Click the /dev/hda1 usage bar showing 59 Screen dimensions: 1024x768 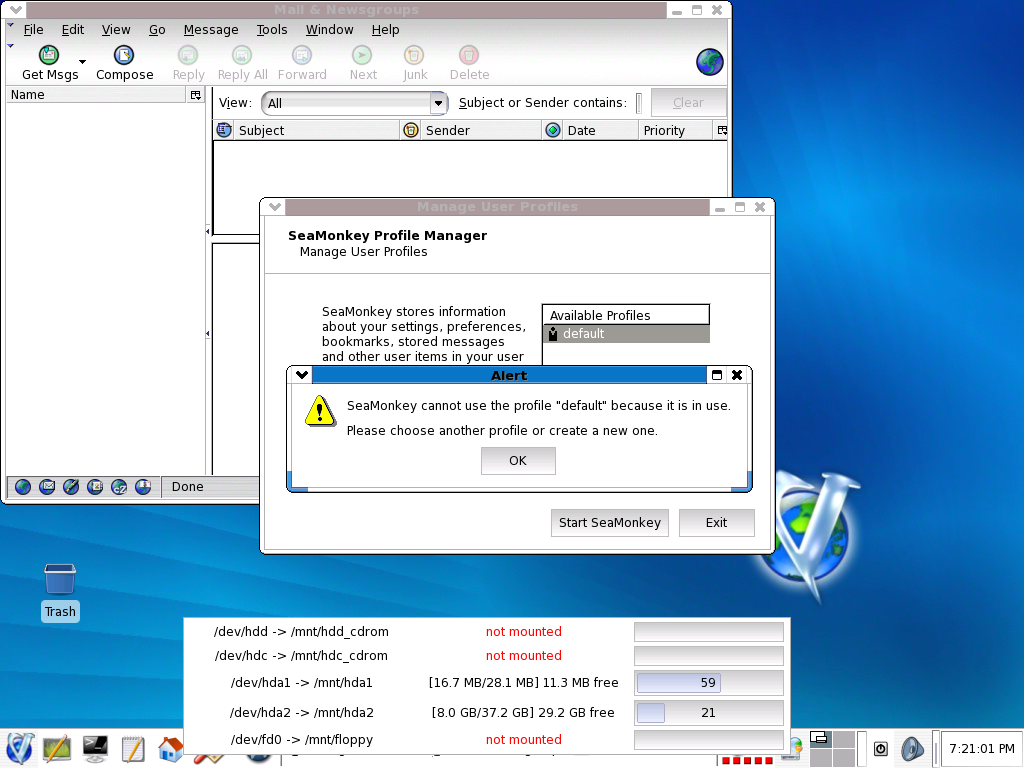click(709, 682)
